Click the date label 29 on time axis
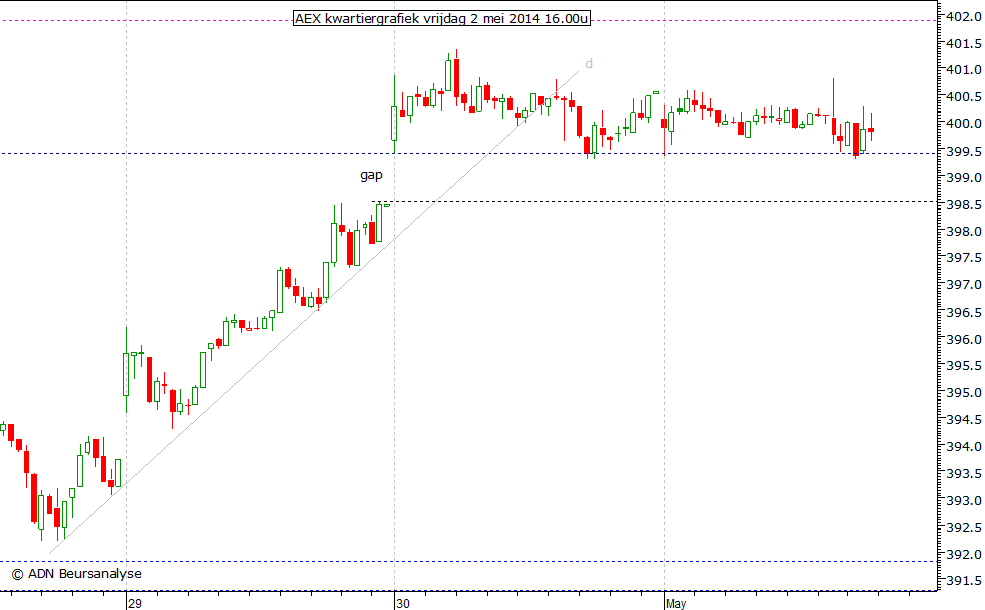Viewport: 985px width, 610px height. point(135,604)
